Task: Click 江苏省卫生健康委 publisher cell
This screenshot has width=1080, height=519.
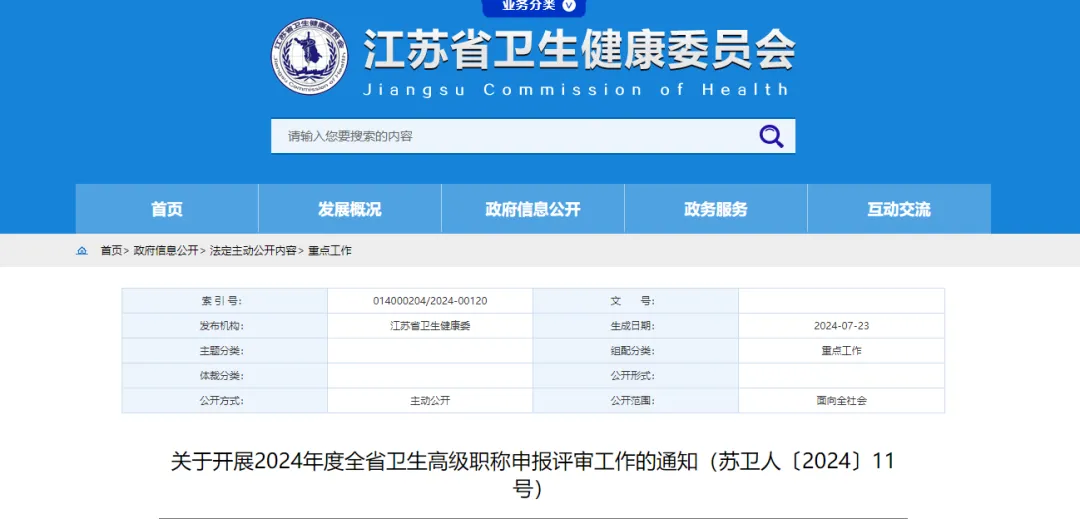Action: (x=430, y=326)
